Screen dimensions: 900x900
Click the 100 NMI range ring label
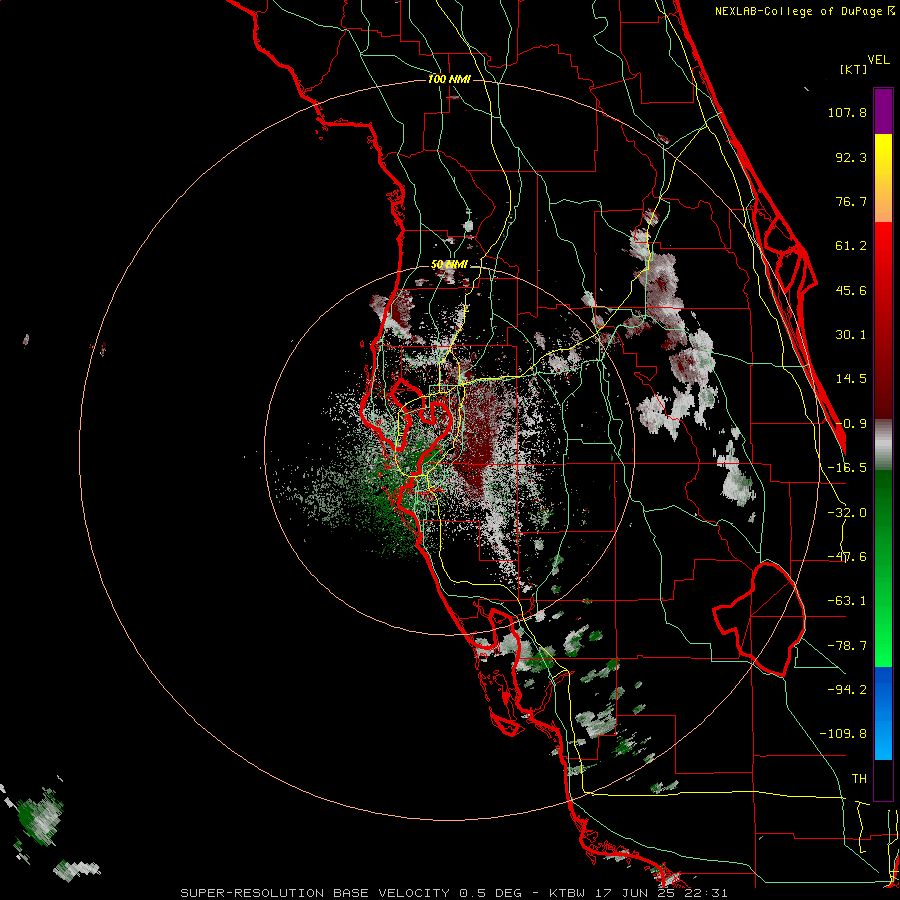(449, 79)
